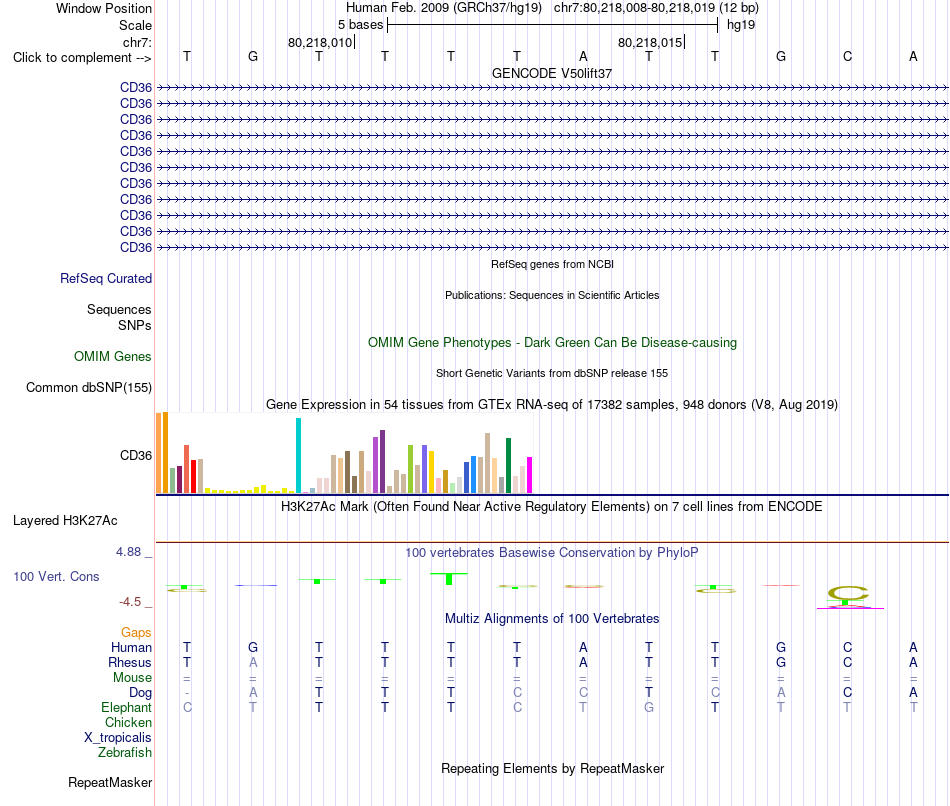The height and width of the screenshot is (806, 950).
Task: Click the pale A in the Rhesus row
Action: point(253,662)
